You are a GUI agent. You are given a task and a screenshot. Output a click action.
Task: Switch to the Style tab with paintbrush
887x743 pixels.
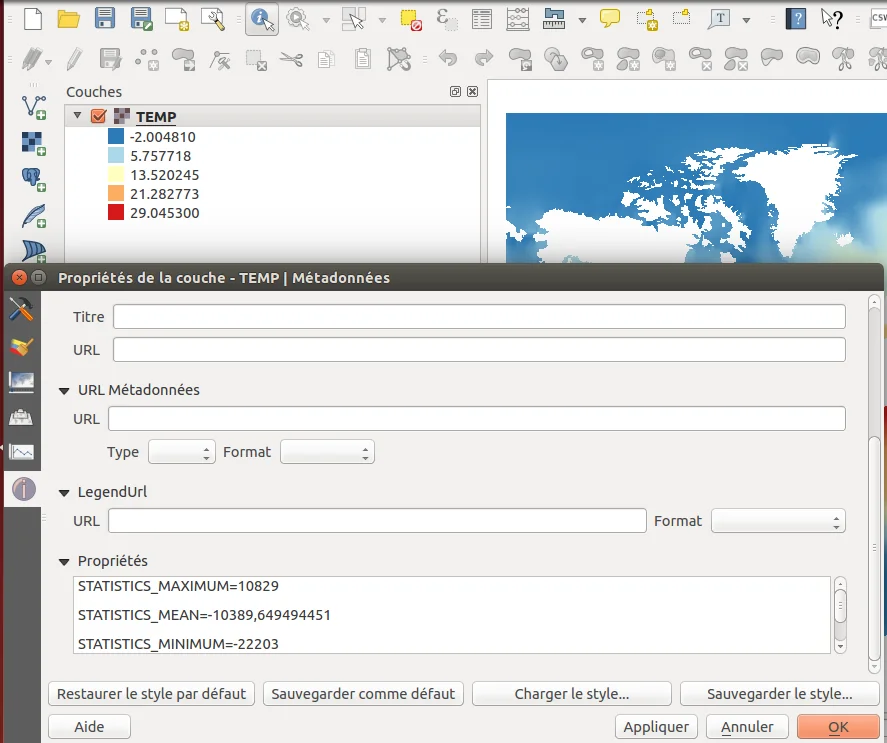click(22, 346)
